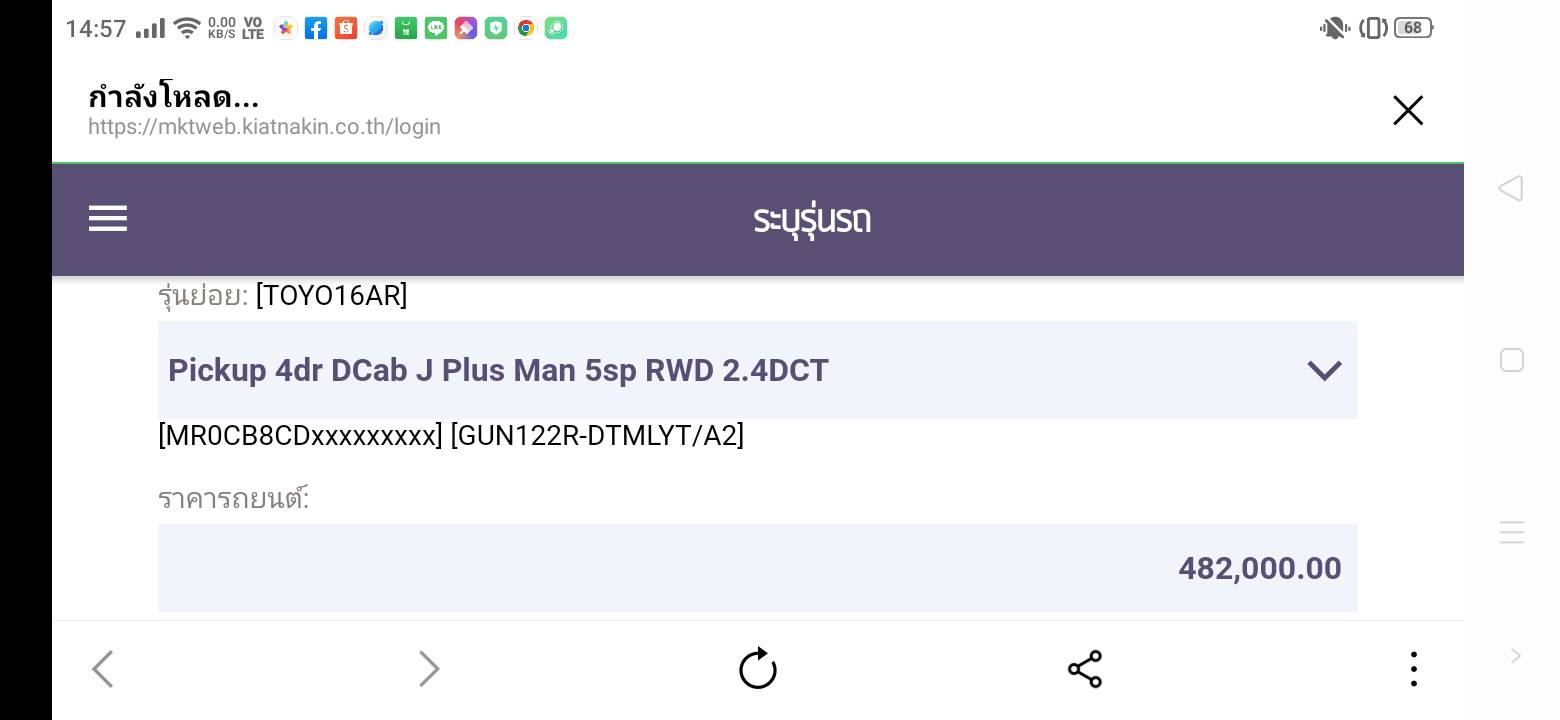
Task: Close the browser tab with X
Action: (1407, 110)
